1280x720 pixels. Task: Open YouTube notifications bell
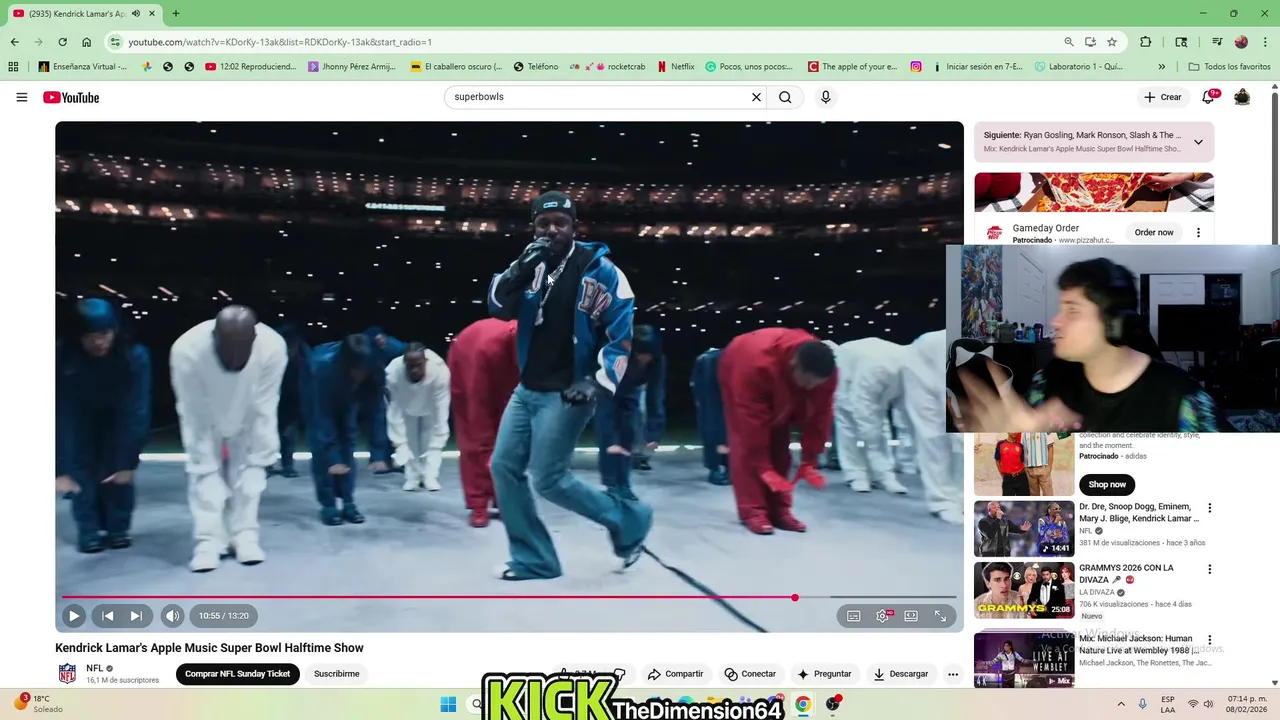point(1208,97)
